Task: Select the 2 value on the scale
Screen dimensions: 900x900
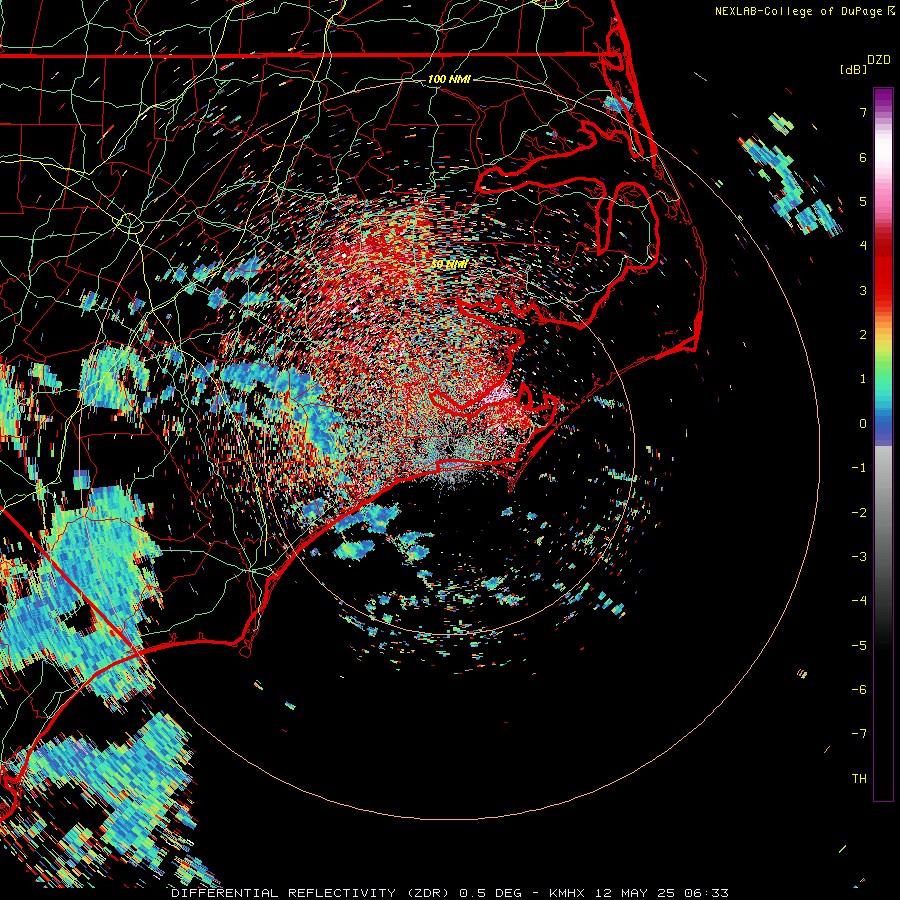Action: pyautogui.click(x=863, y=335)
